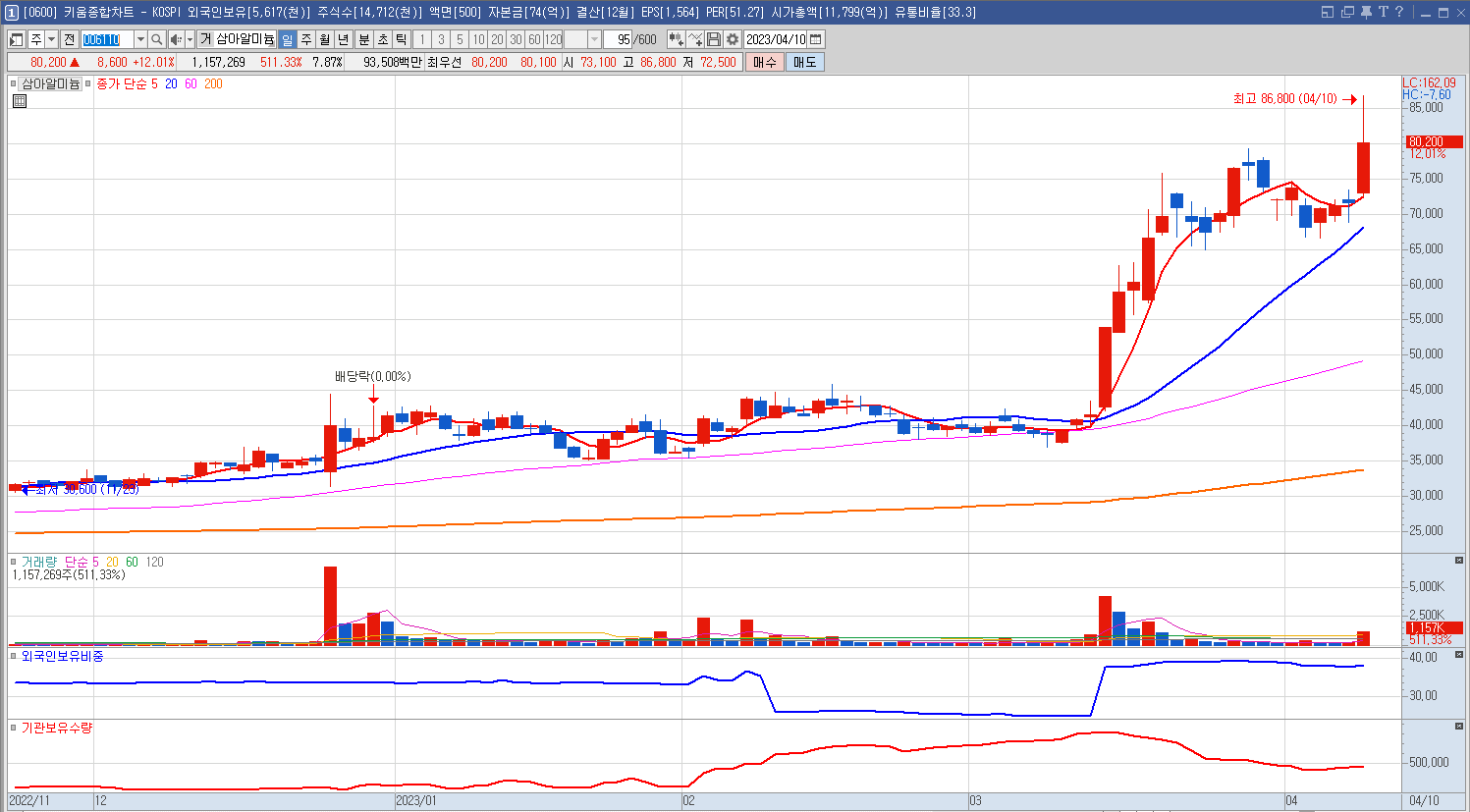Switch to 월 monthly chart period
This screenshot has width=1470, height=812.
(x=324, y=39)
